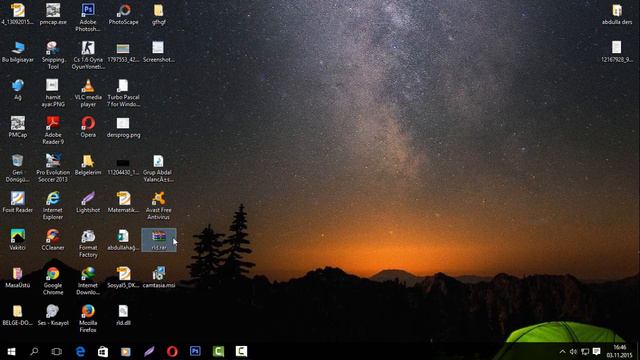
Task: Select the pmcap.exe desktop icon
Action: 53,14
